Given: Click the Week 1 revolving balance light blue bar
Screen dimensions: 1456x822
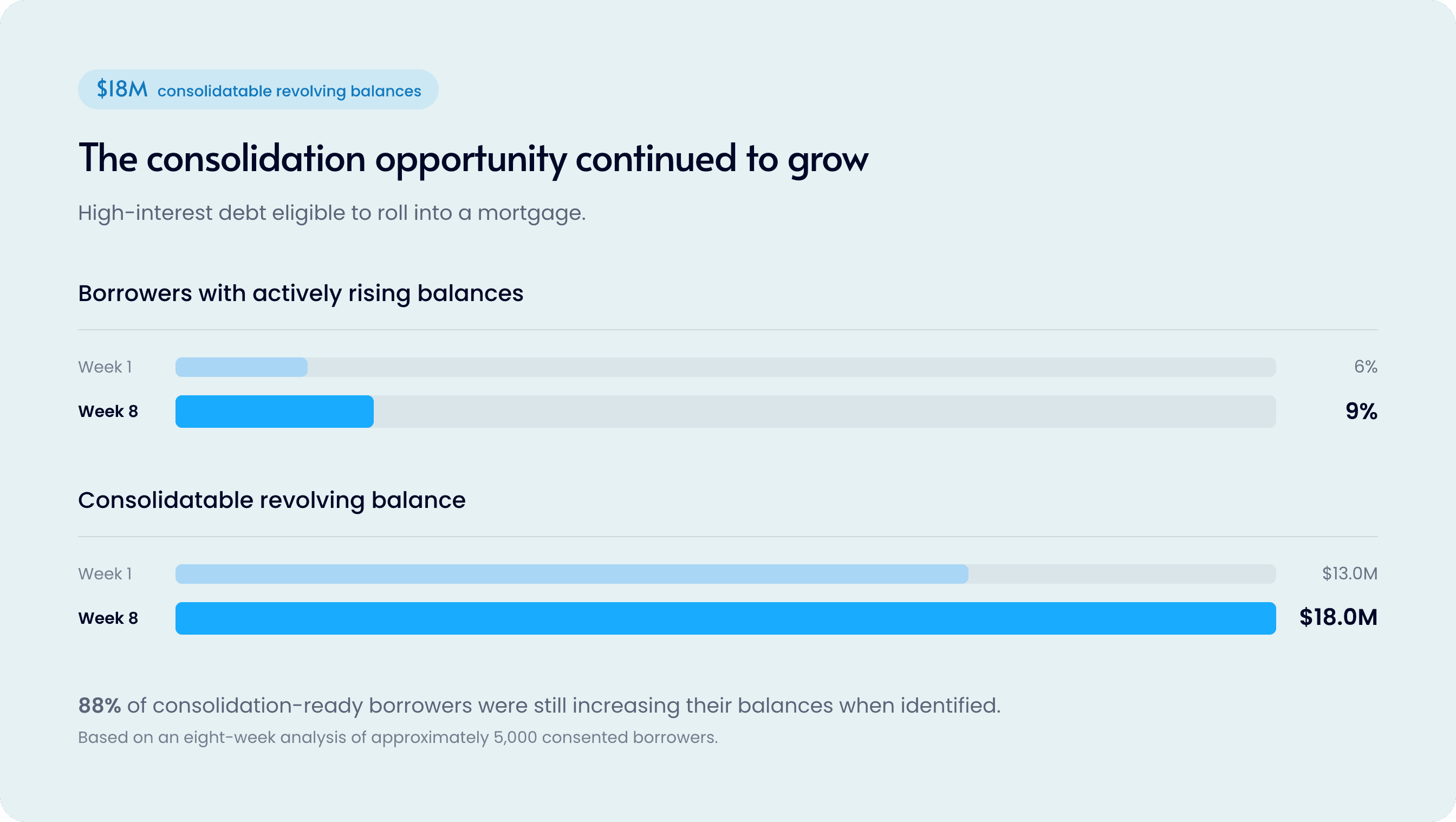Looking at the screenshot, I should click(x=571, y=574).
